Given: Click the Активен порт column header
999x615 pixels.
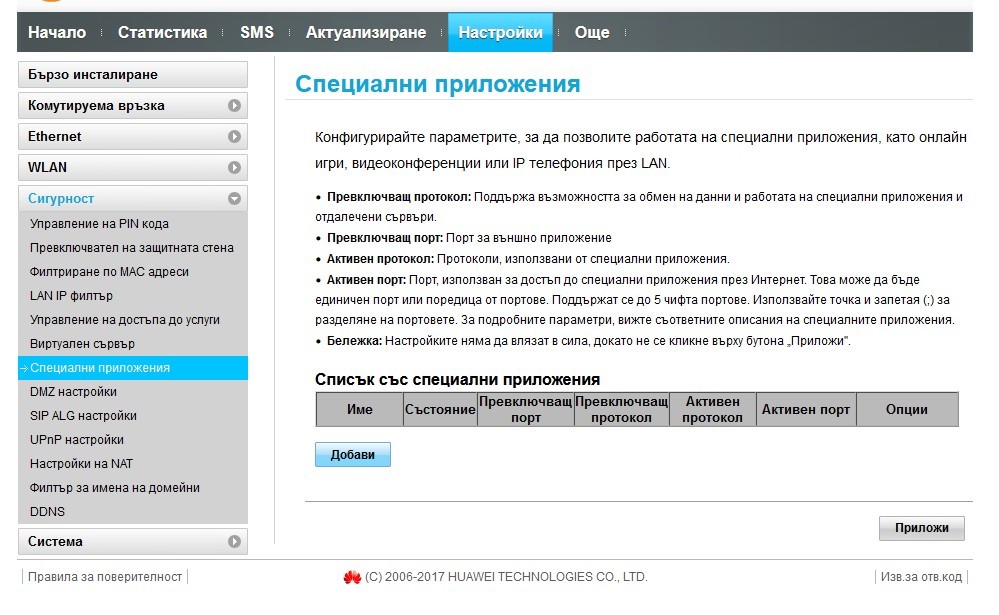Looking at the screenshot, I should coord(806,410).
